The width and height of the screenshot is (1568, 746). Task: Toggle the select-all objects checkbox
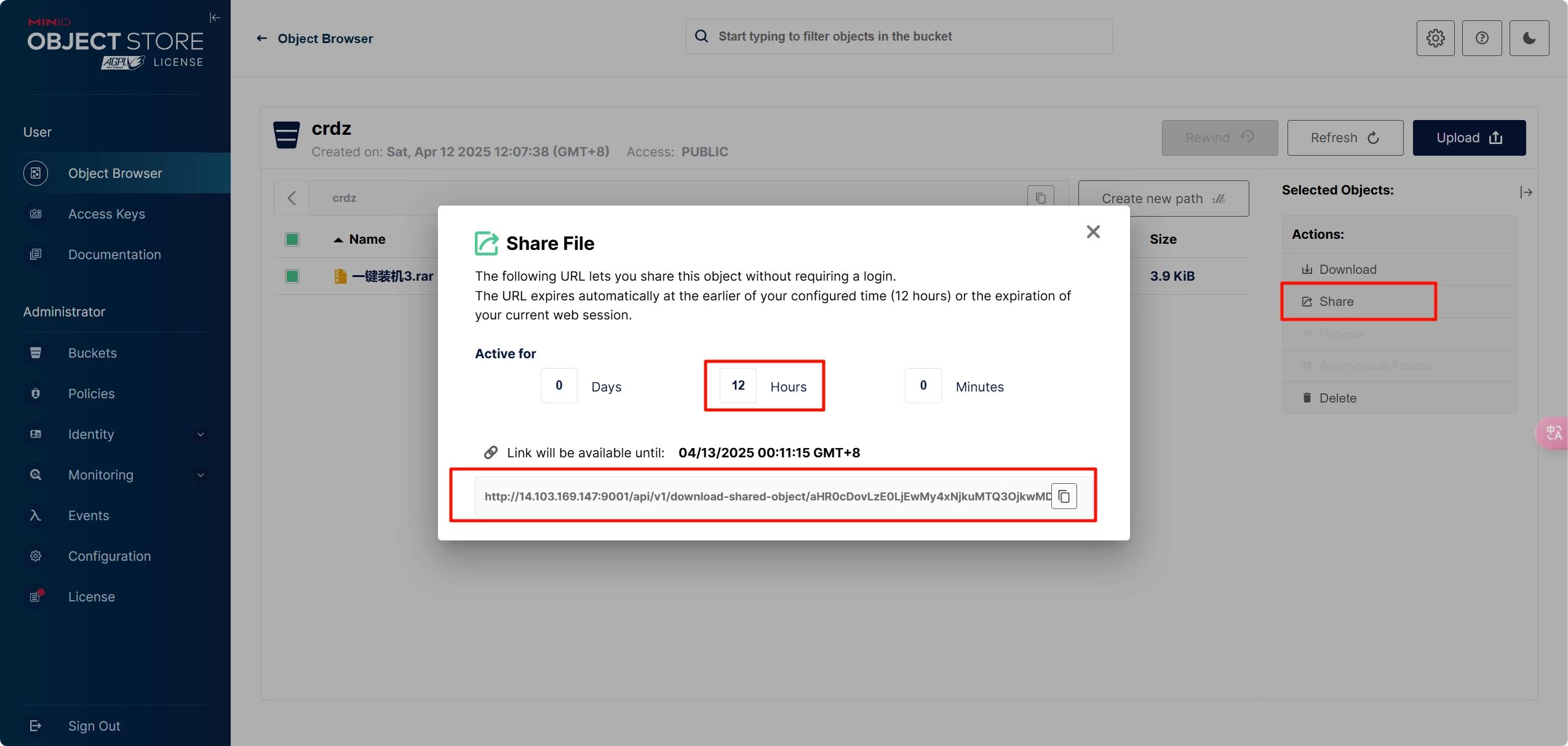pyautogui.click(x=292, y=239)
